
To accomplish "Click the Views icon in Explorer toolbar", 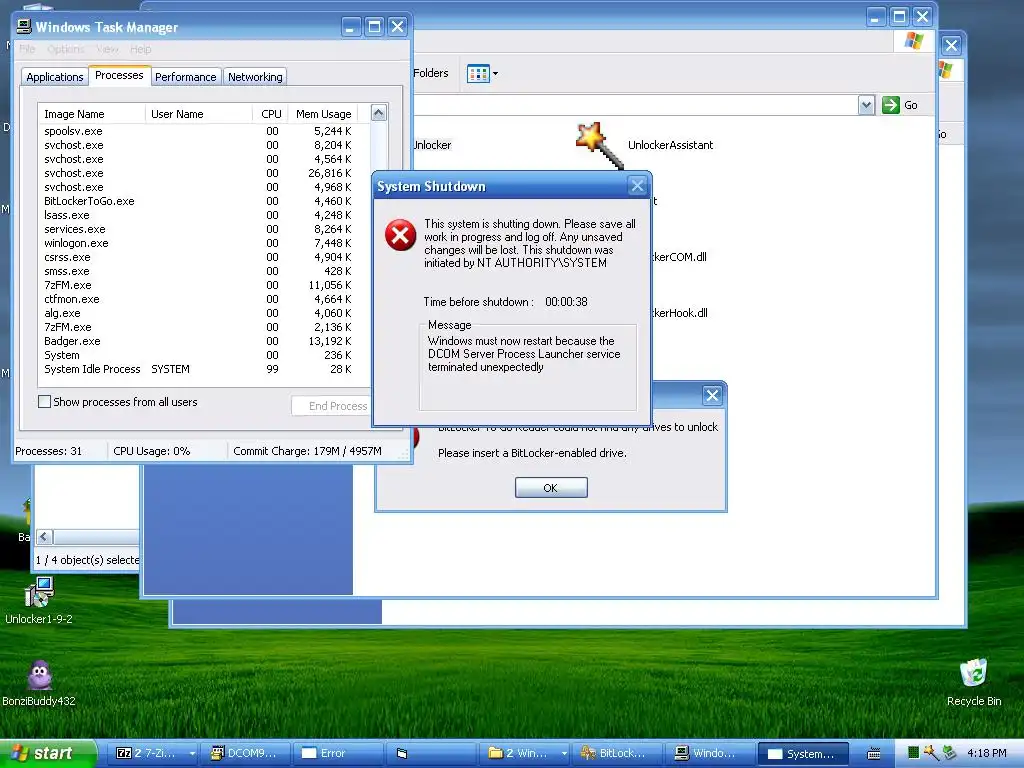I will click(478, 74).
